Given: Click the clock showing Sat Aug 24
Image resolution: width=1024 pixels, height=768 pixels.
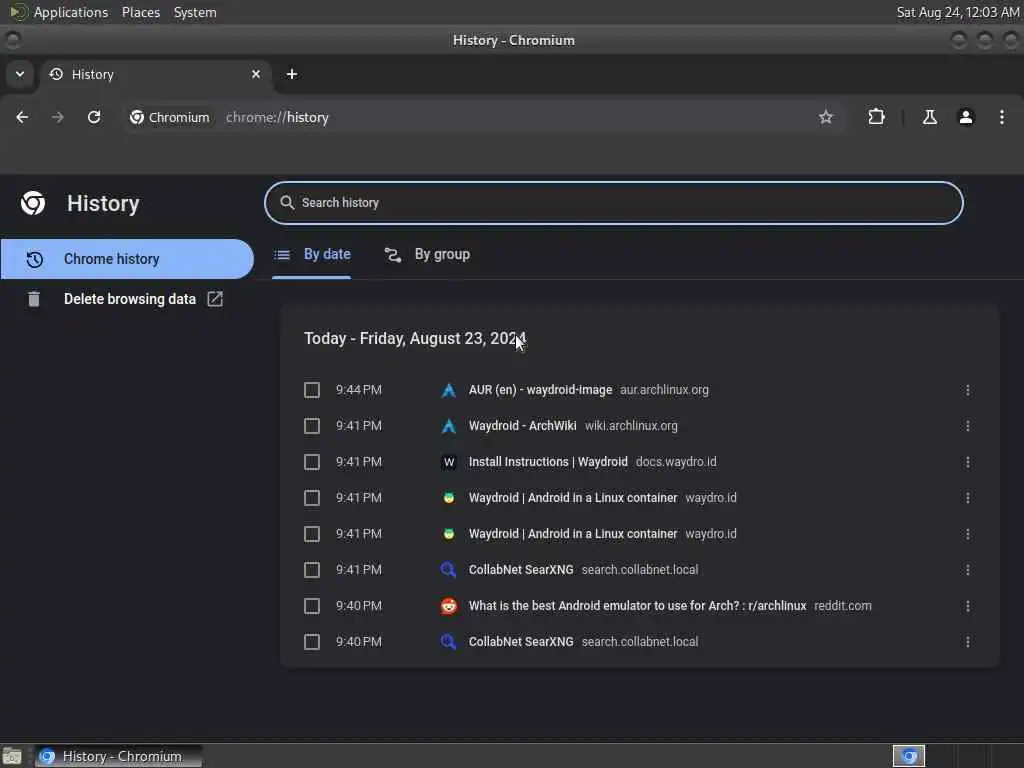Looking at the screenshot, I should point(957,12).
